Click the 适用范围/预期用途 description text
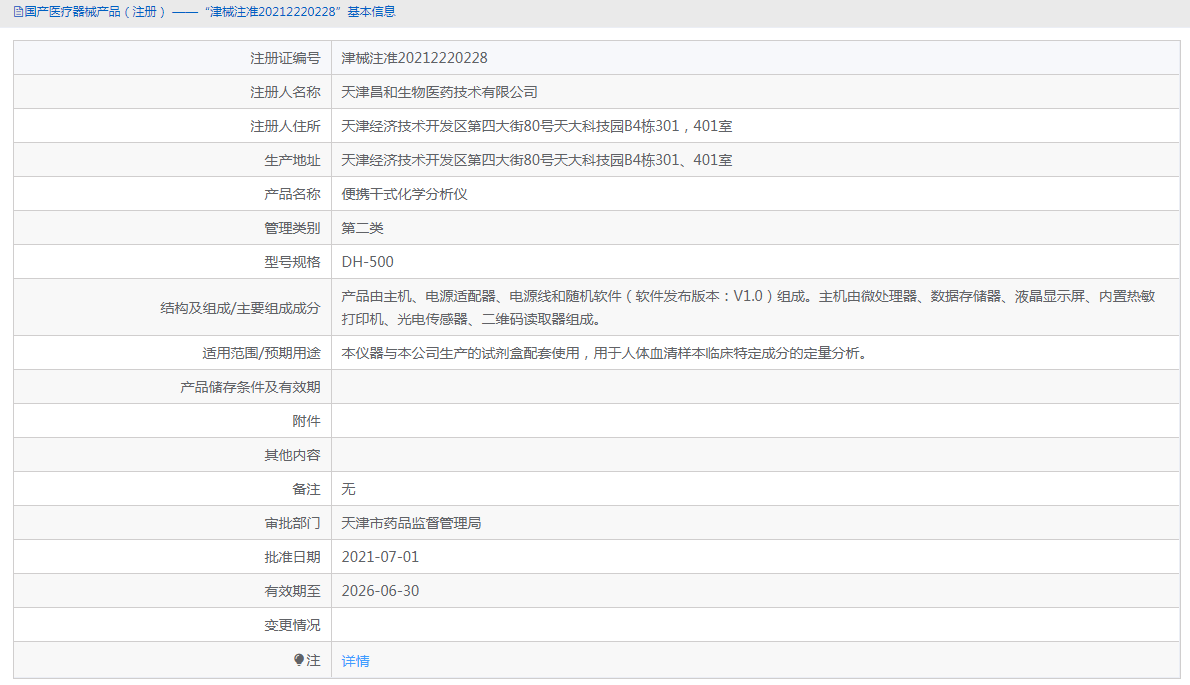Image resolution: width=1190 pixels, height=685 pixels. 603,353
